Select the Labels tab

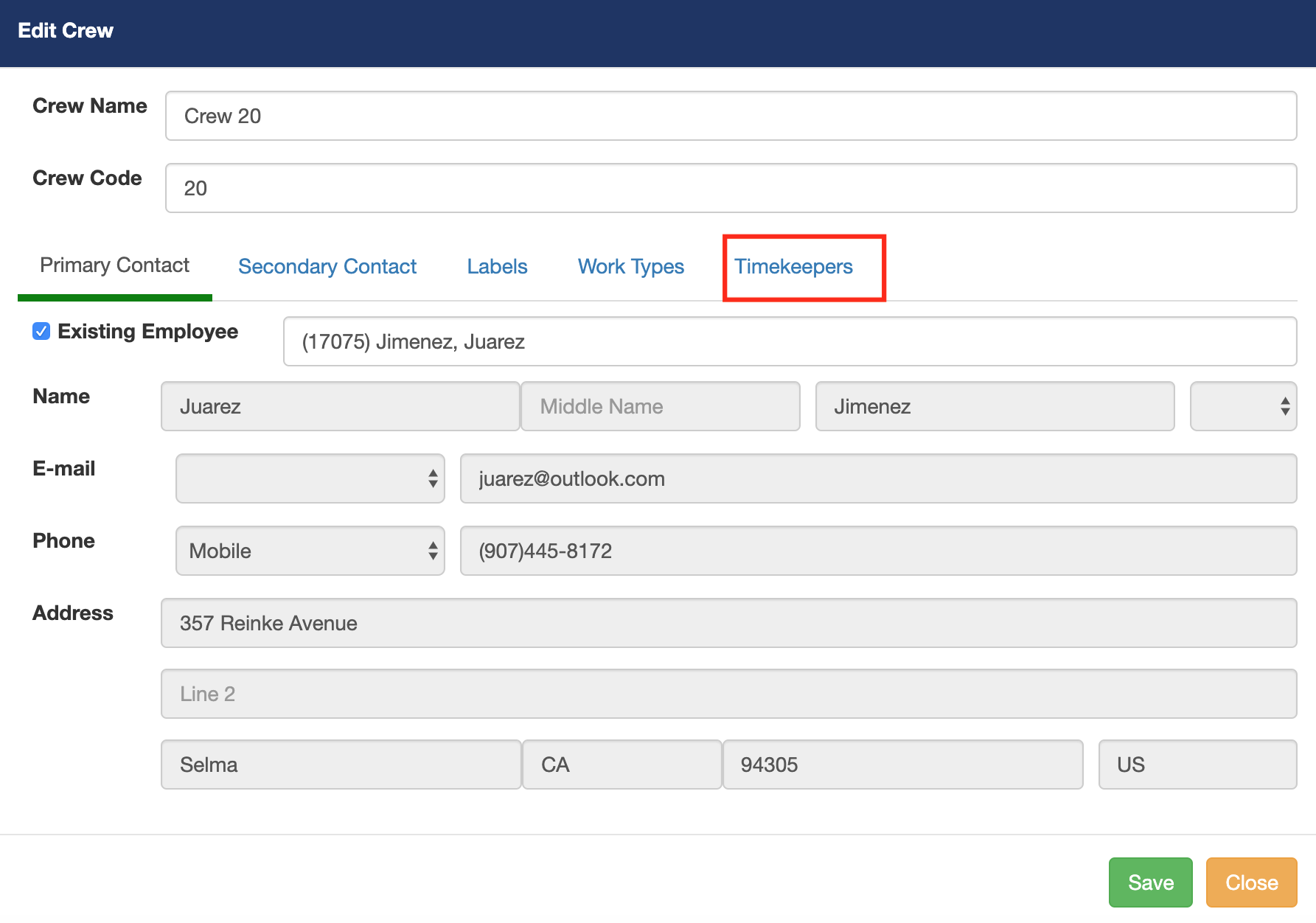pos(497,267)
